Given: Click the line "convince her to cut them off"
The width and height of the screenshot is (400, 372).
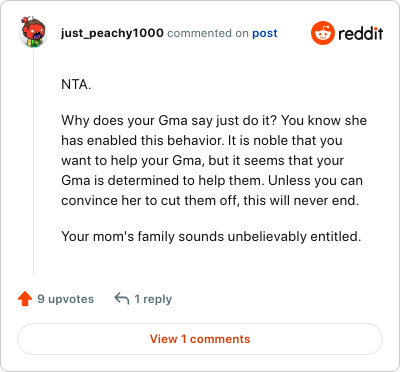Looking at the screenshot, I should tap(210, 201).
